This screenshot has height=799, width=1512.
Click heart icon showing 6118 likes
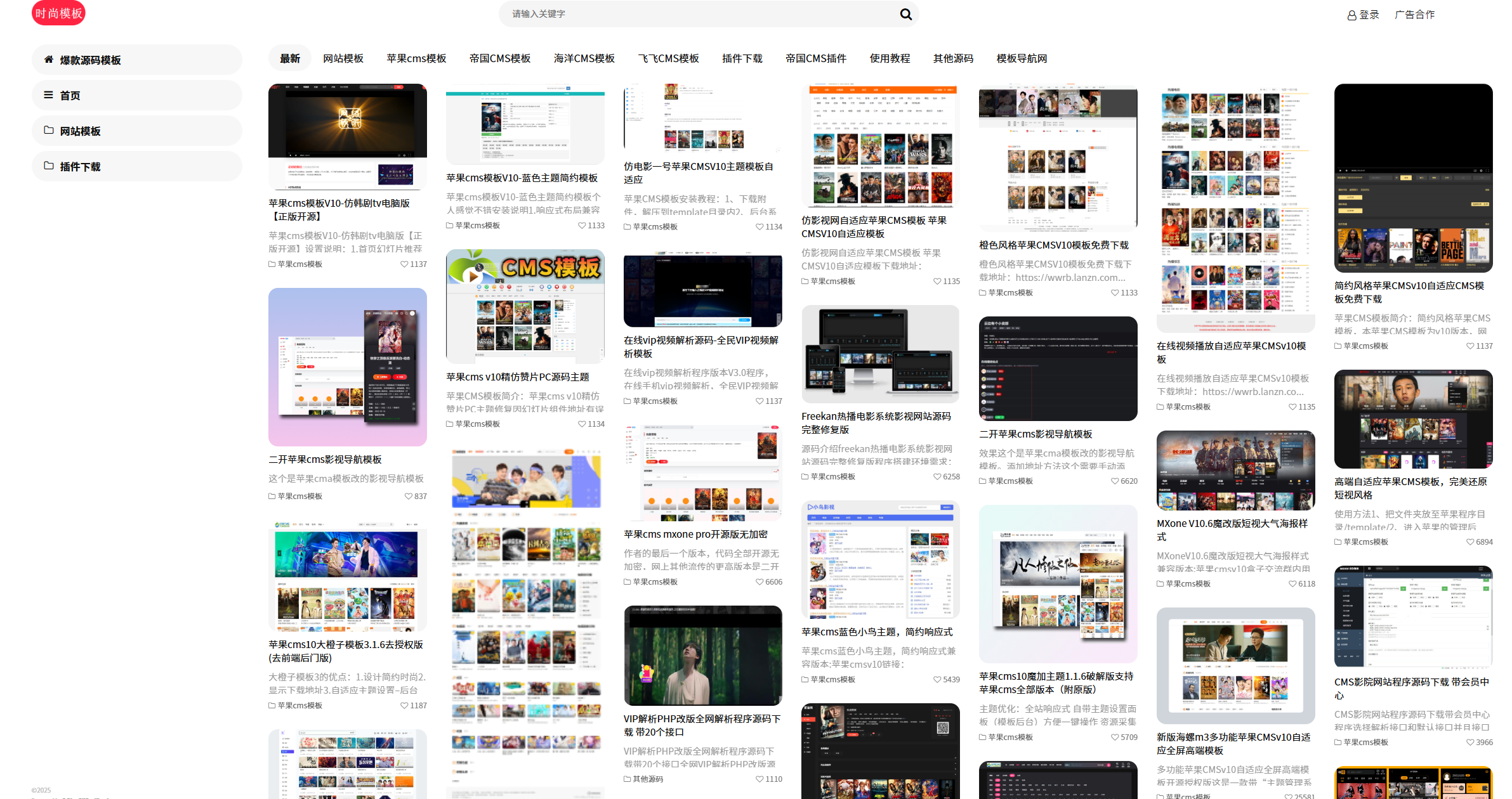[1292, 584]
